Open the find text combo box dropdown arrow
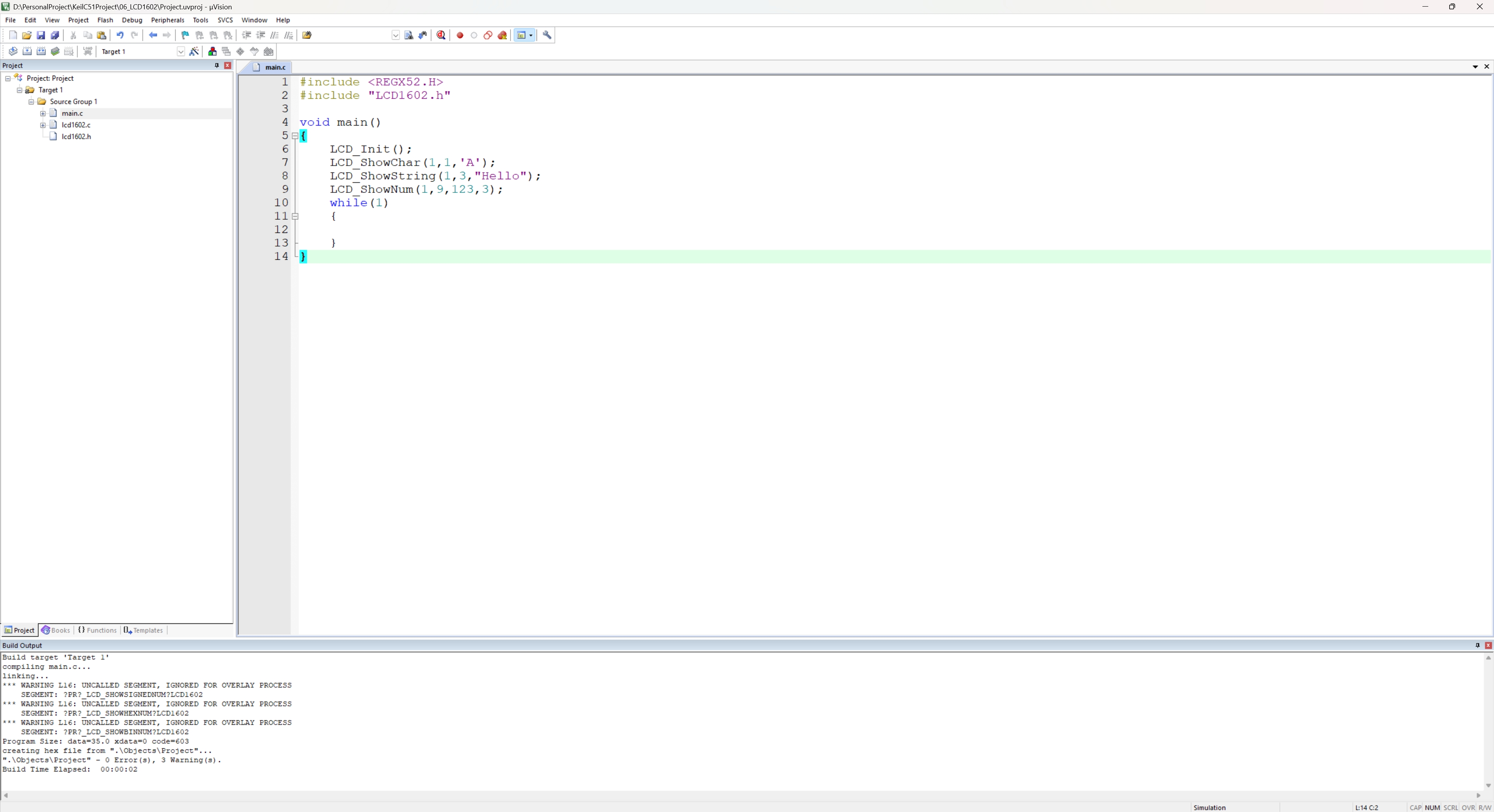 tap(396, 35)
